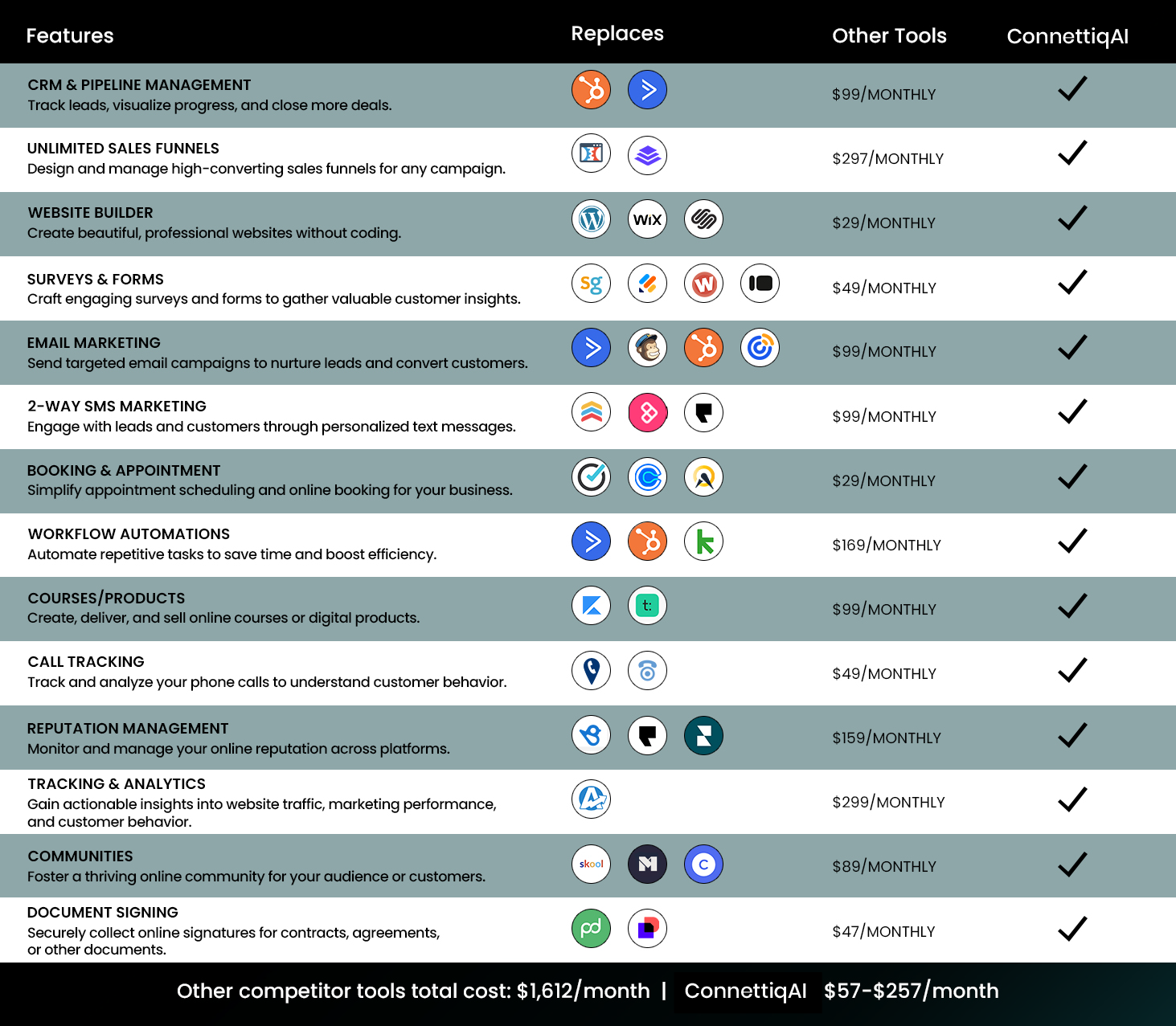This screenshot has width=1176, height=1026.
Task: Click the Skool logo in Communities row
Action: tap(591, 865)
